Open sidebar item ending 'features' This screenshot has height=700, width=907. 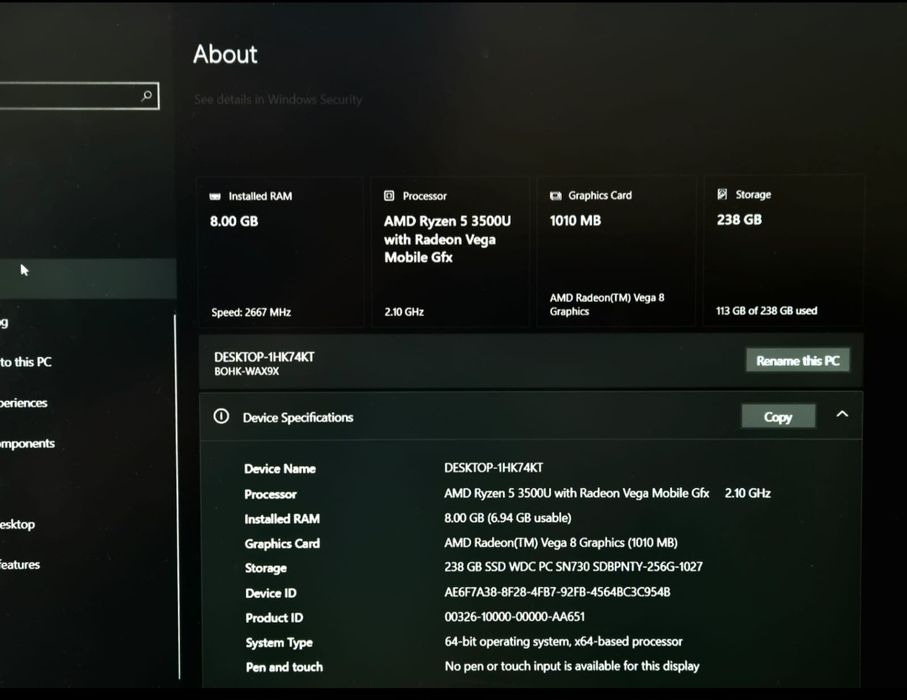coord(20,565)
